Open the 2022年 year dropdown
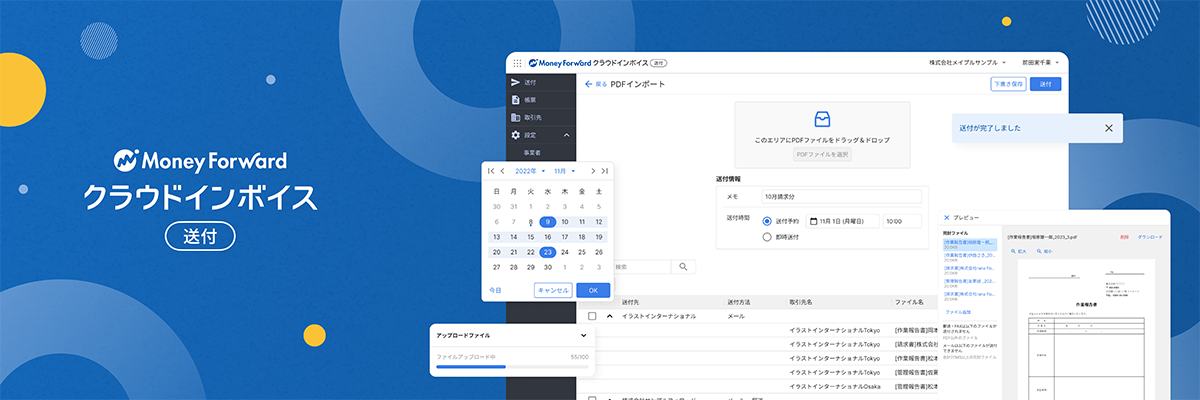The image size is (1200, 400). coord(532,171)
